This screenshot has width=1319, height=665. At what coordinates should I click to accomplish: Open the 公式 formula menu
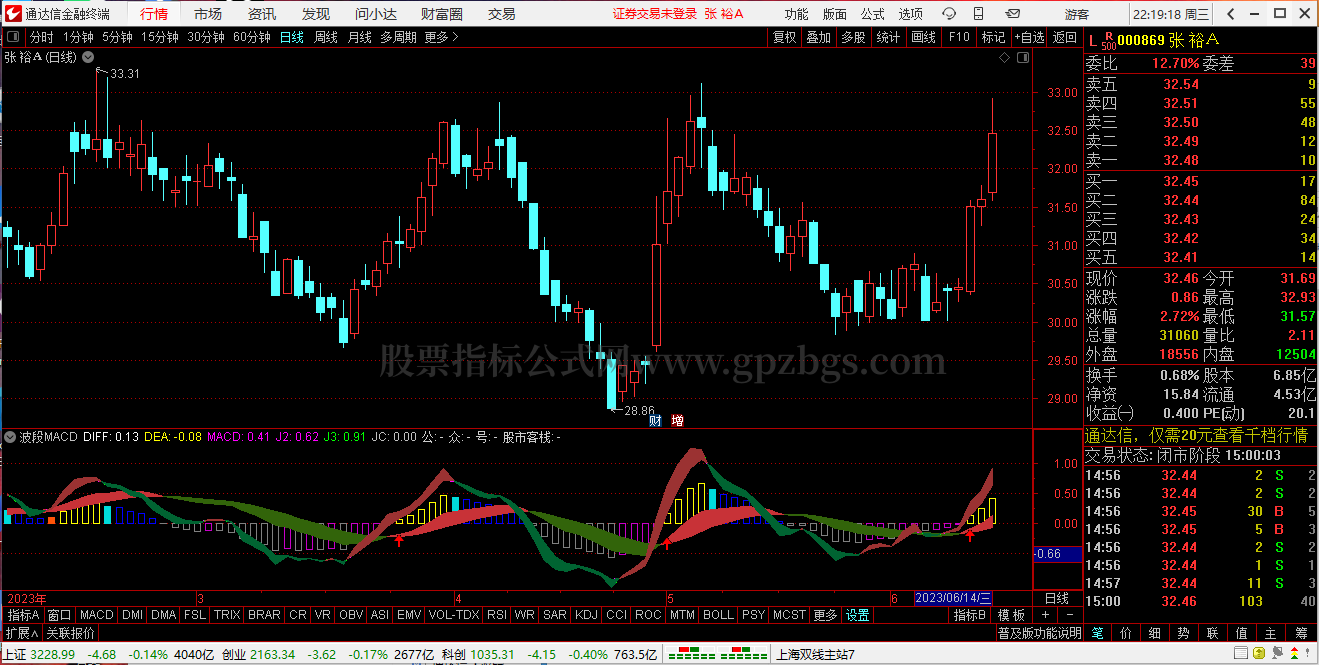[x=873, y=15]
